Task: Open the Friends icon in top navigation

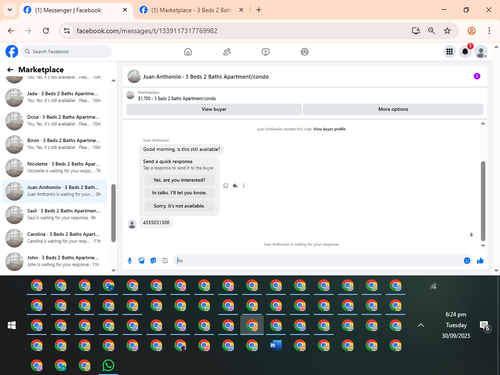Action: pyautogui.click(x=227, y=52)
